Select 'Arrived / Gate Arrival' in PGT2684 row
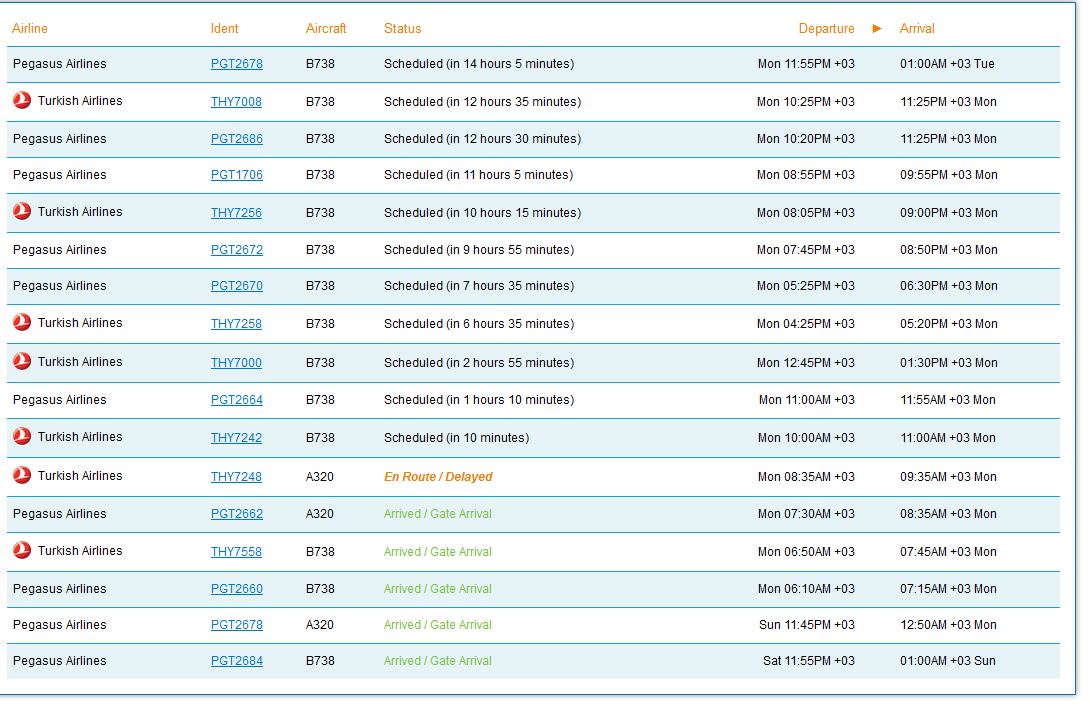 point(438,661)
